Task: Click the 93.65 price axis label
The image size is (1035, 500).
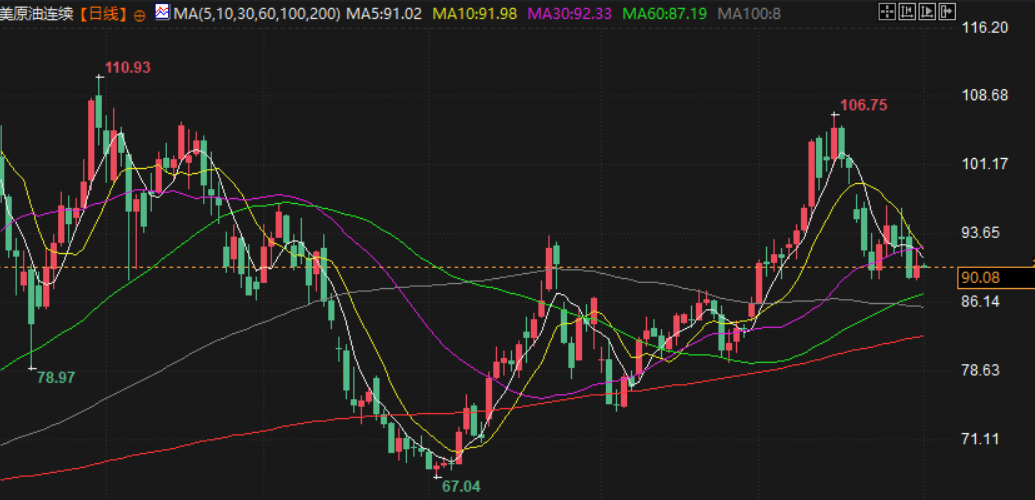Action: [x=982, y=232]
